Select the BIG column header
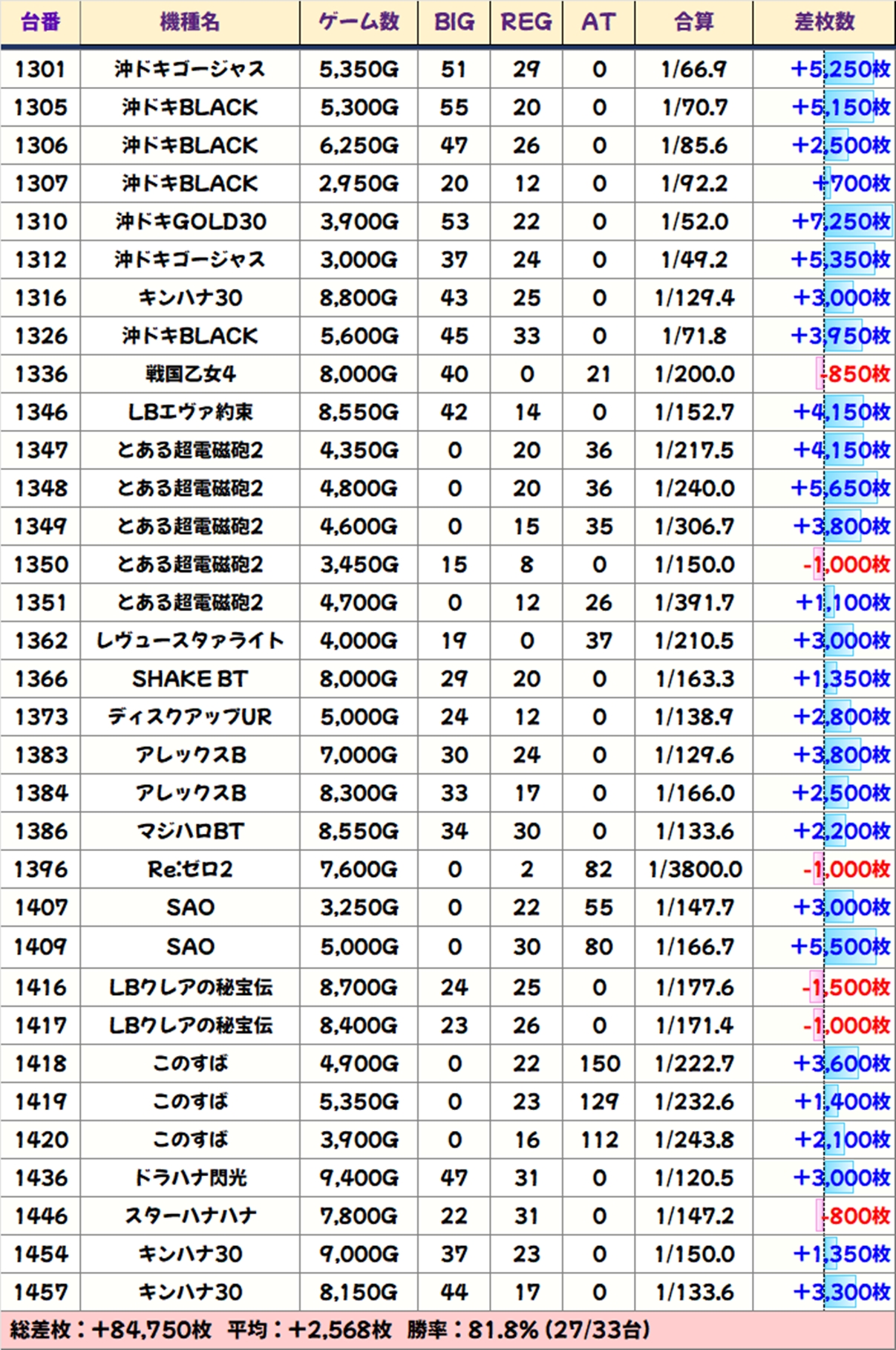The width and height of the screenshot is (896, 1350). click(454, 22)
